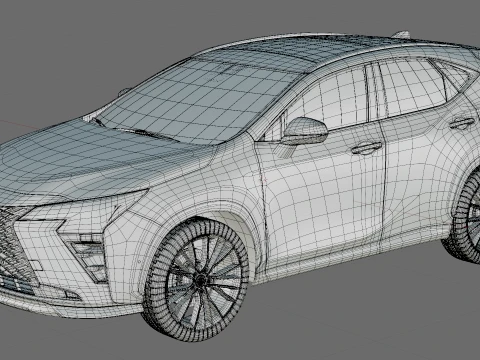Screen dimensions: 480x360
Task: Select the front door handle
Action: (x=367, y=148)
